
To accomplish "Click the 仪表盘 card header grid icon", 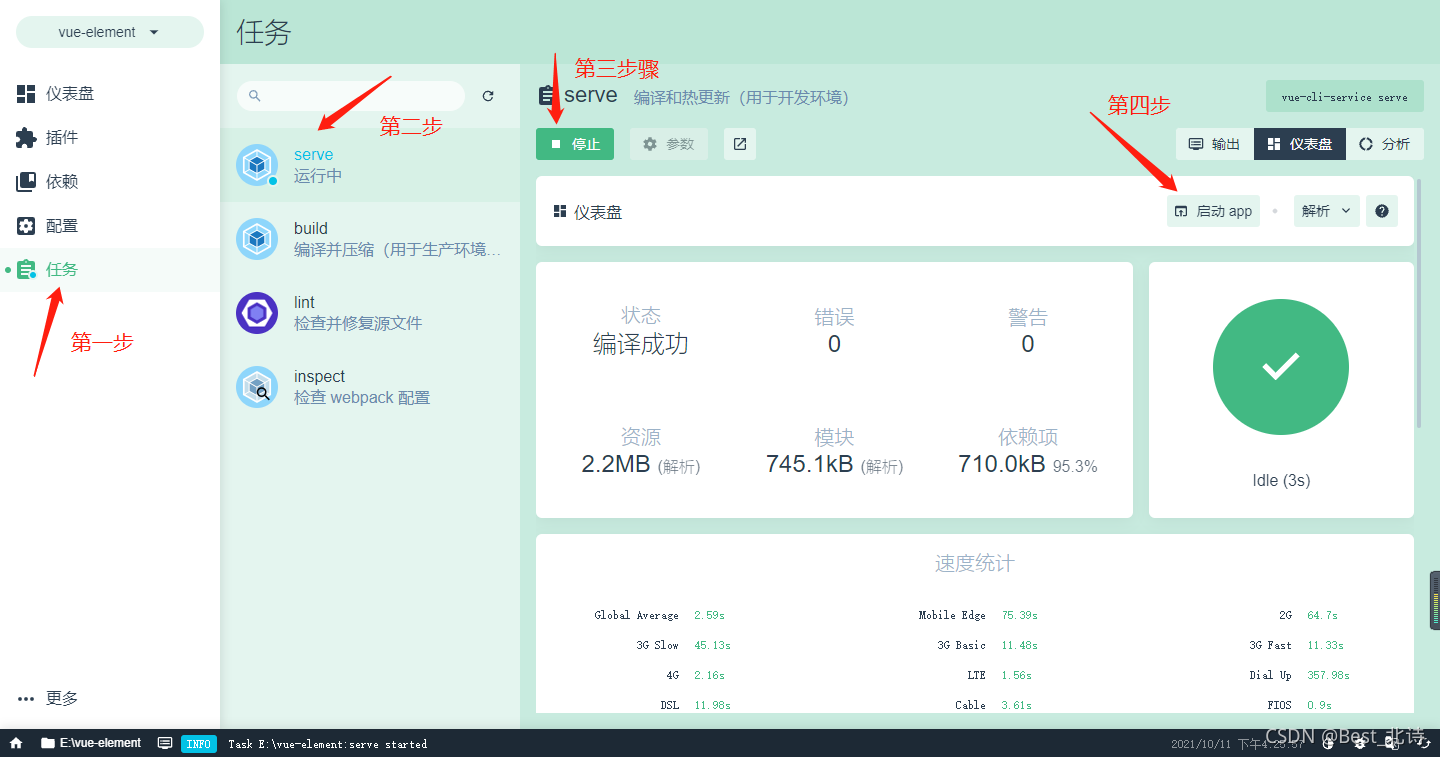I will (x=560, y=212).
